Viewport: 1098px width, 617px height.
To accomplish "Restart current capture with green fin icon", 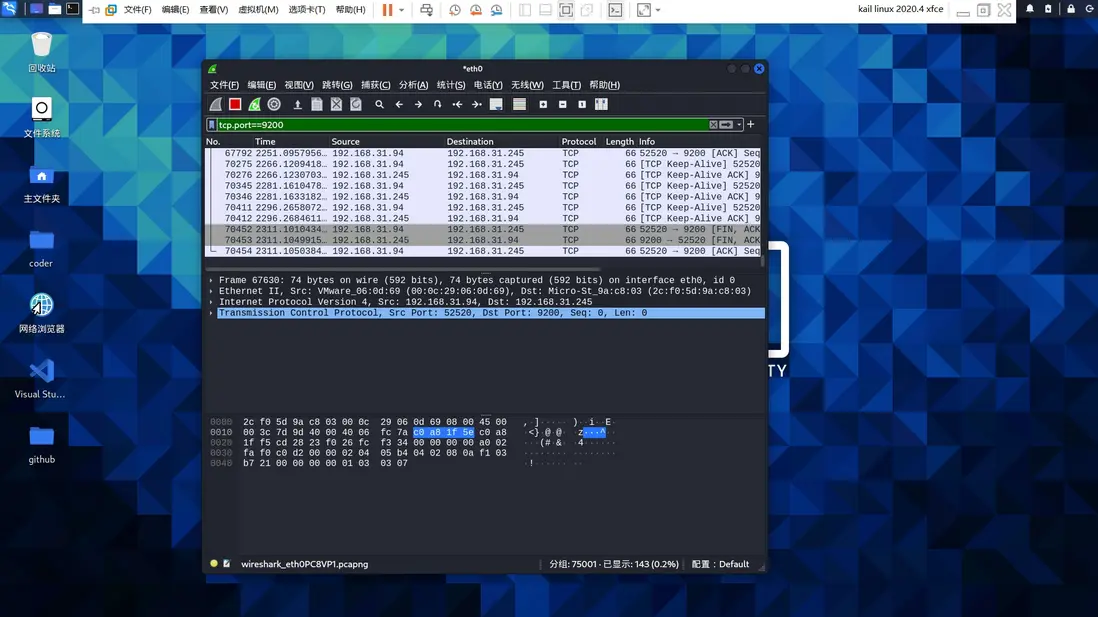I will 255,104.
